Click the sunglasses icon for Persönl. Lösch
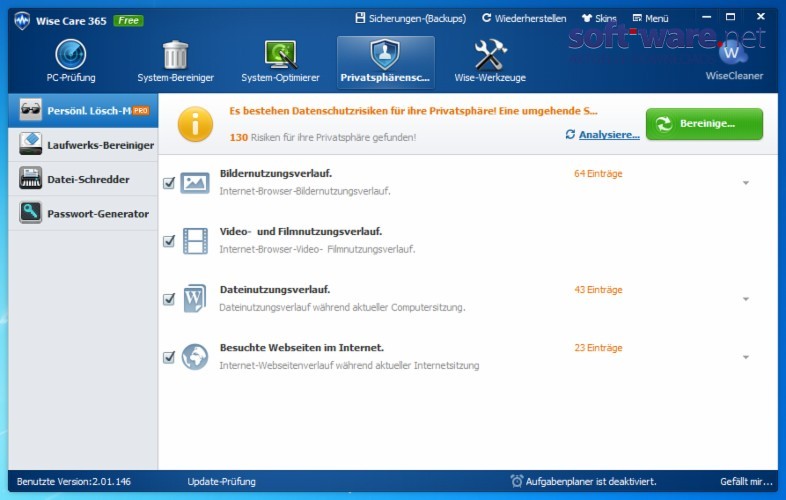Viewport: 786px width, 500px height. click(31, 110)
